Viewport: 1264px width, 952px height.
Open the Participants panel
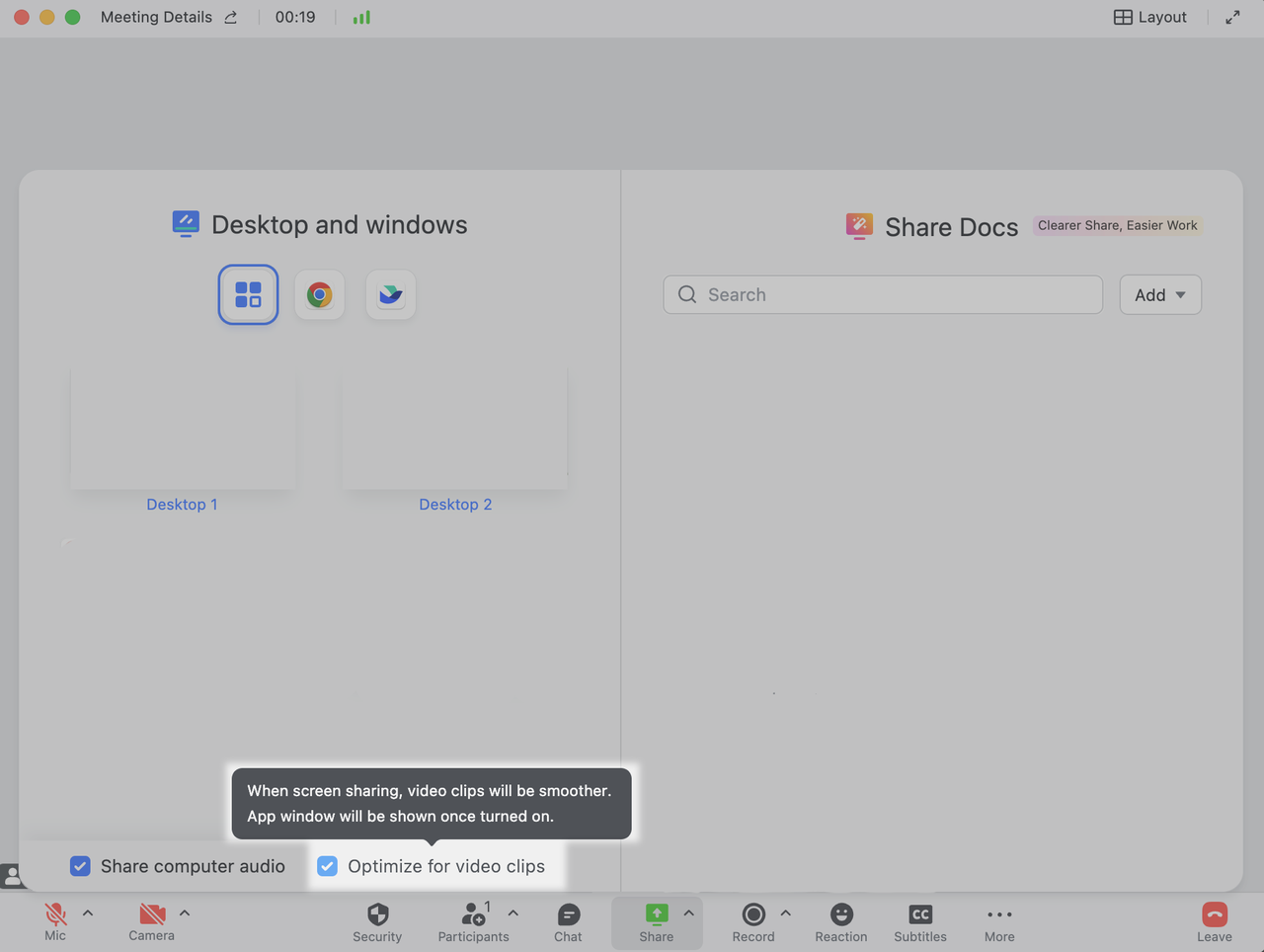[473, 920]
